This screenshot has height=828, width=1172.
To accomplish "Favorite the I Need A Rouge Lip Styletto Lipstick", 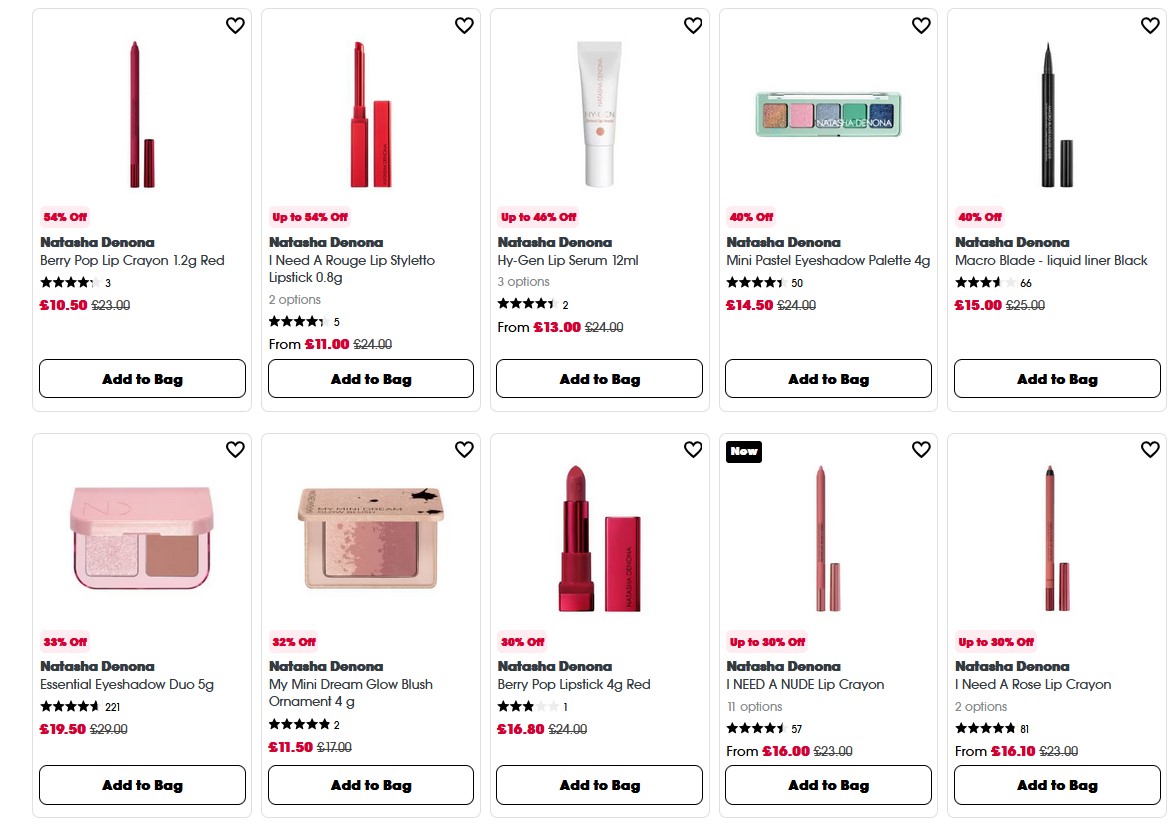I will point(464,25).
